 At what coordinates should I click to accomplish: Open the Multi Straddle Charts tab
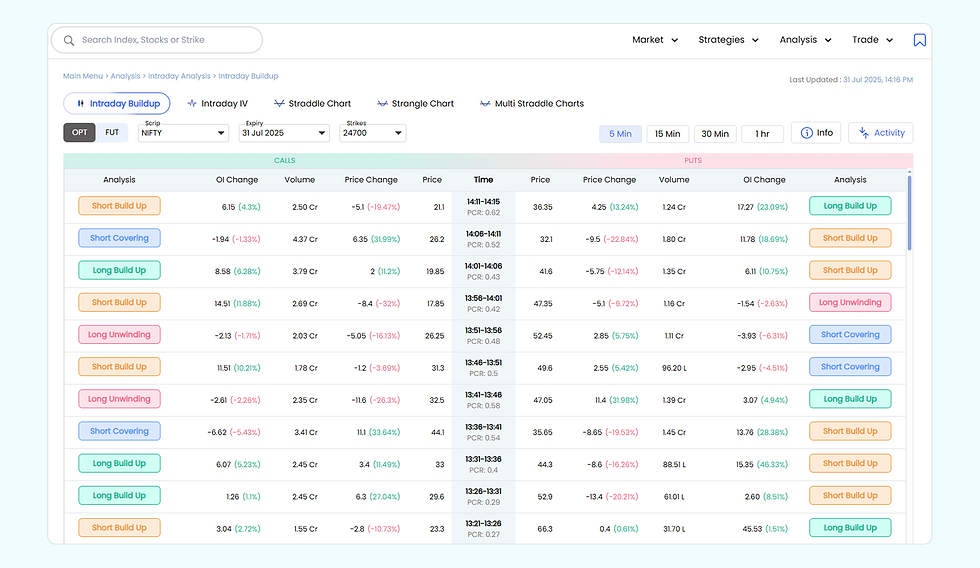pos(532,103)
